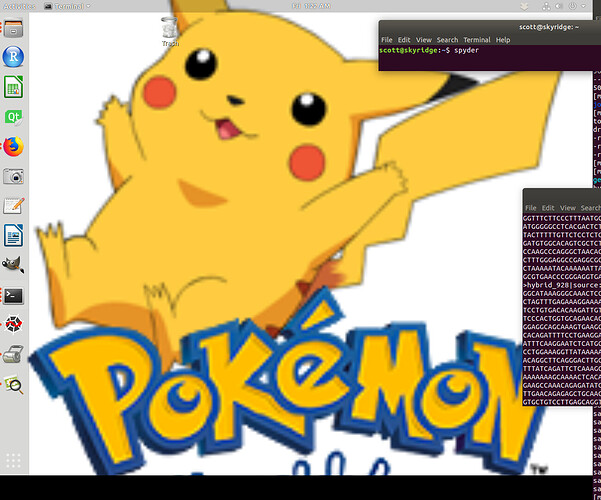Open View menu in the sequence terminal

click(x=568, y=208)
